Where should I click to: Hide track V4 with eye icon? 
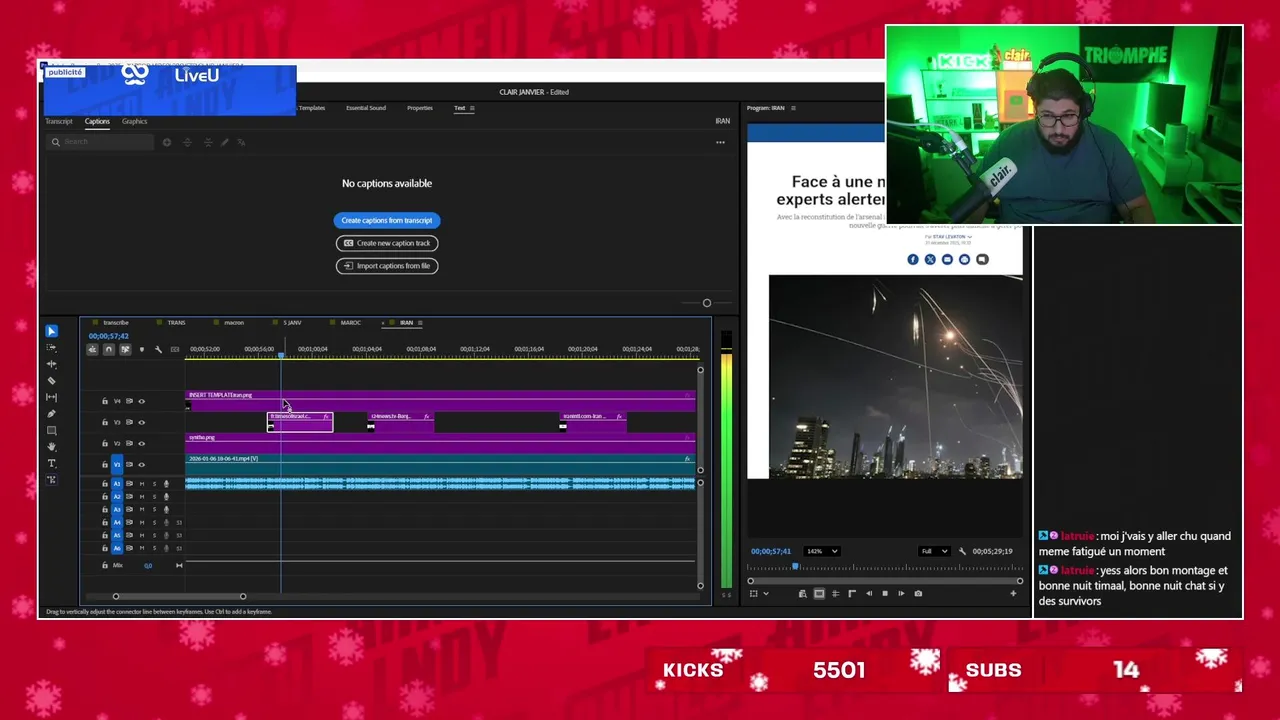tap(142, 401)
